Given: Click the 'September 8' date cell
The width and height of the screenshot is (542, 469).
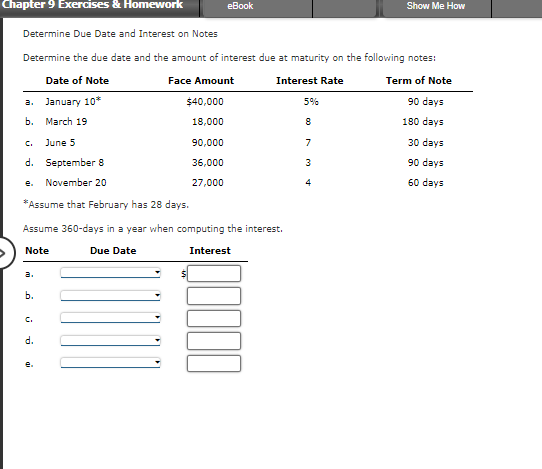Looking at the screenshot, I should pyautogui.click(x=75, y=162).
